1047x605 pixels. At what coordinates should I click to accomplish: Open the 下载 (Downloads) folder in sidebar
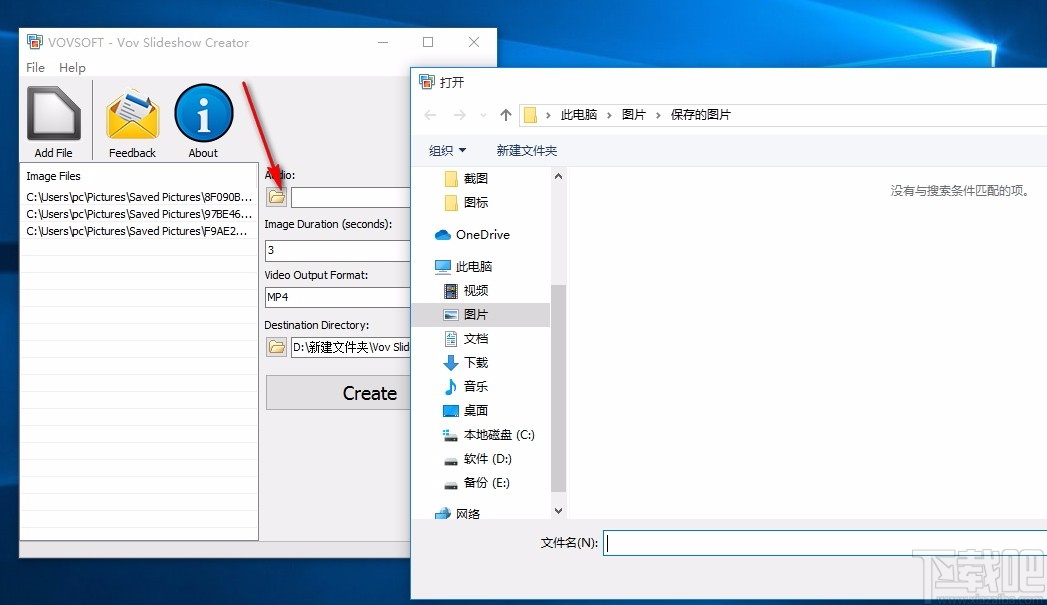[475, 362]
